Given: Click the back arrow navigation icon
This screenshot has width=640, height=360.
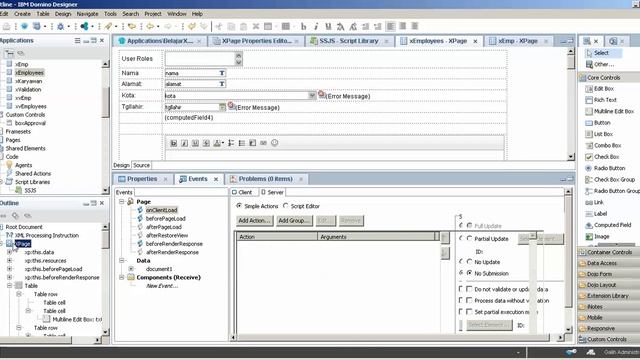Looking at the screenshot, I should [150, 27].
